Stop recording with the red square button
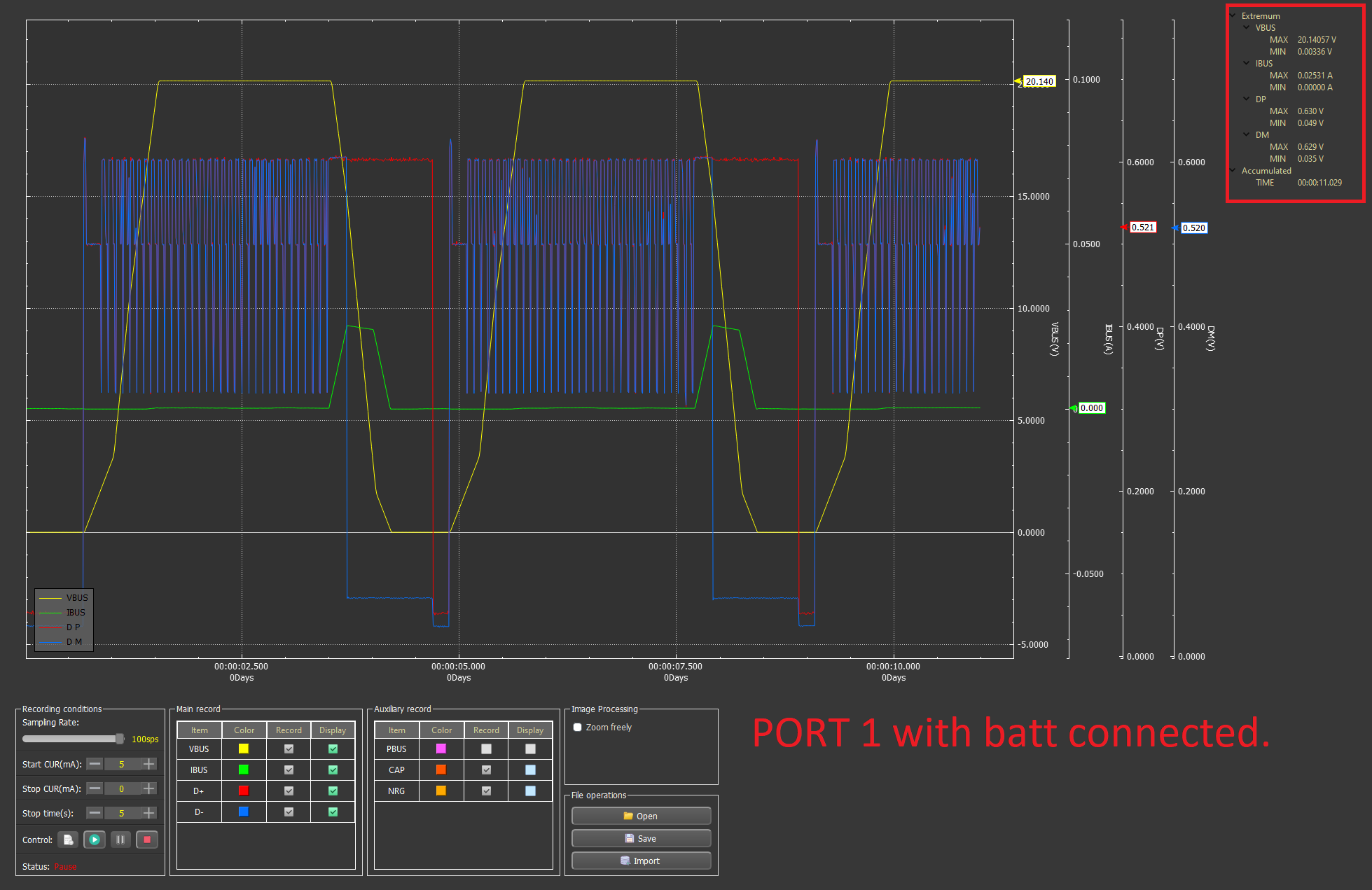1372x890 pixels. pos(147,840)
